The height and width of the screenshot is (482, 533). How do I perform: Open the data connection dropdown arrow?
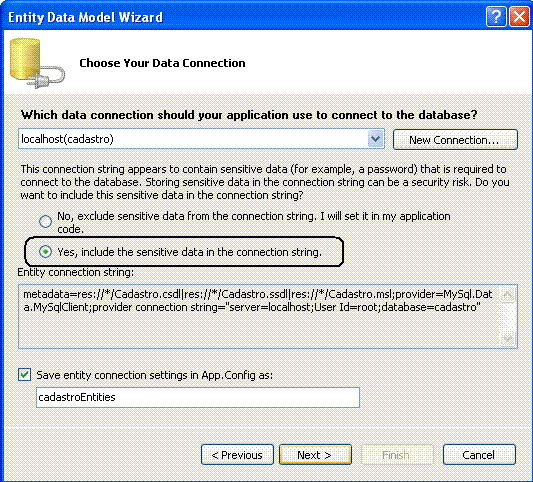[x=375, y=139]
